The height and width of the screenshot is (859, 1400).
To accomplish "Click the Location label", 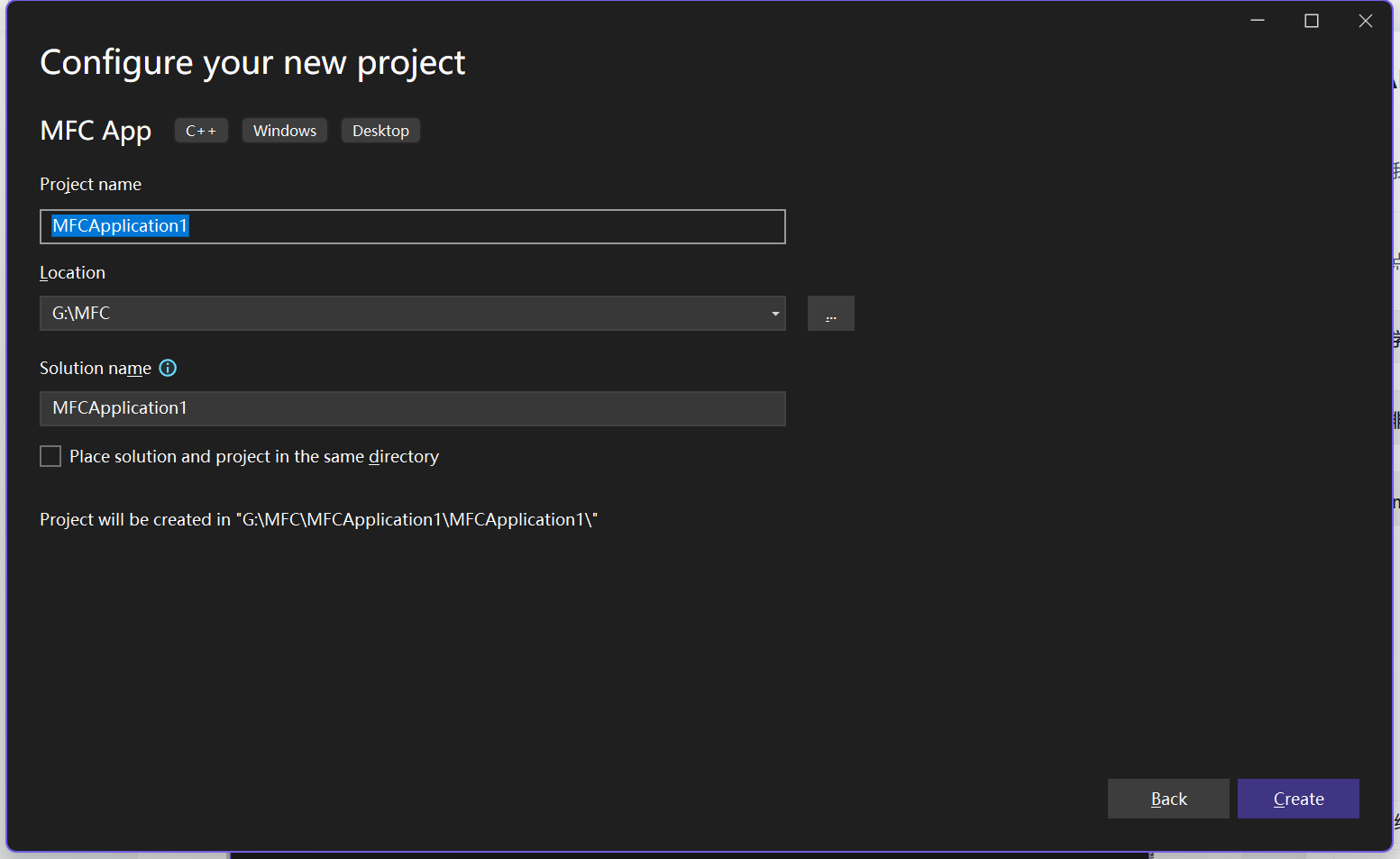I will coord(72,272).
